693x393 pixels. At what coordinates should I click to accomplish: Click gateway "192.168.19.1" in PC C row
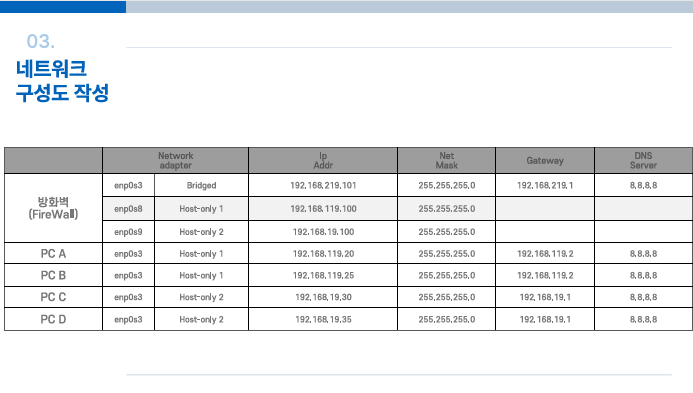545,297
